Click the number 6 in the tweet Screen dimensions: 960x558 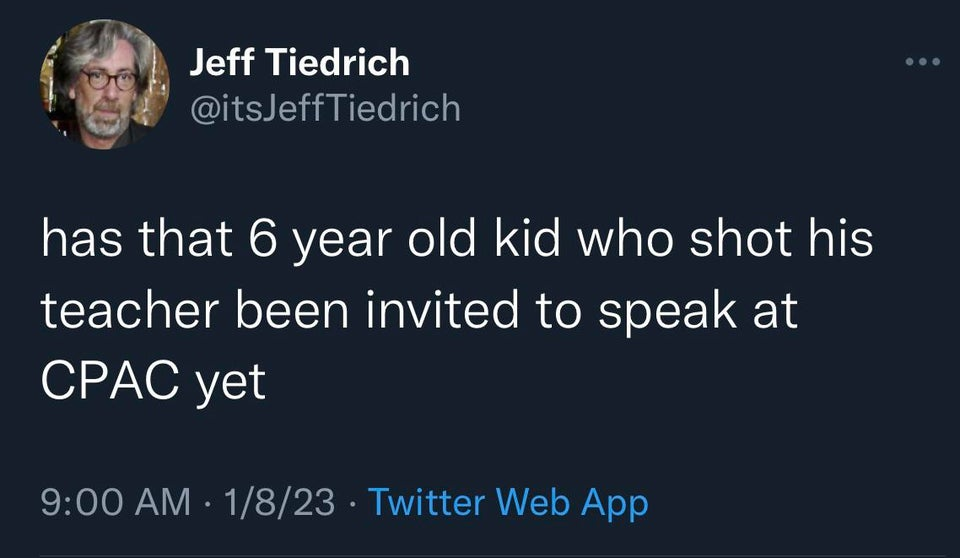263,239
